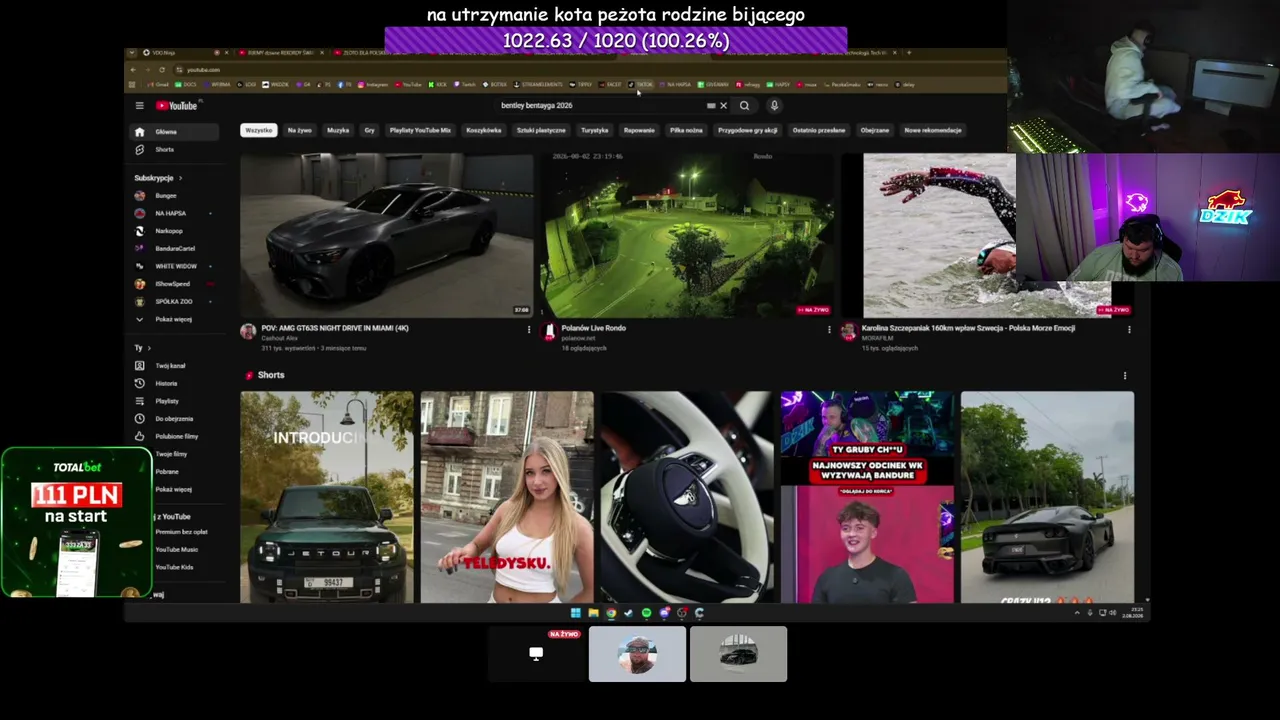The height and width of the screenshot is (720, 1280).
Task: Open Premium bez opłat link
Action: (181, 532)
